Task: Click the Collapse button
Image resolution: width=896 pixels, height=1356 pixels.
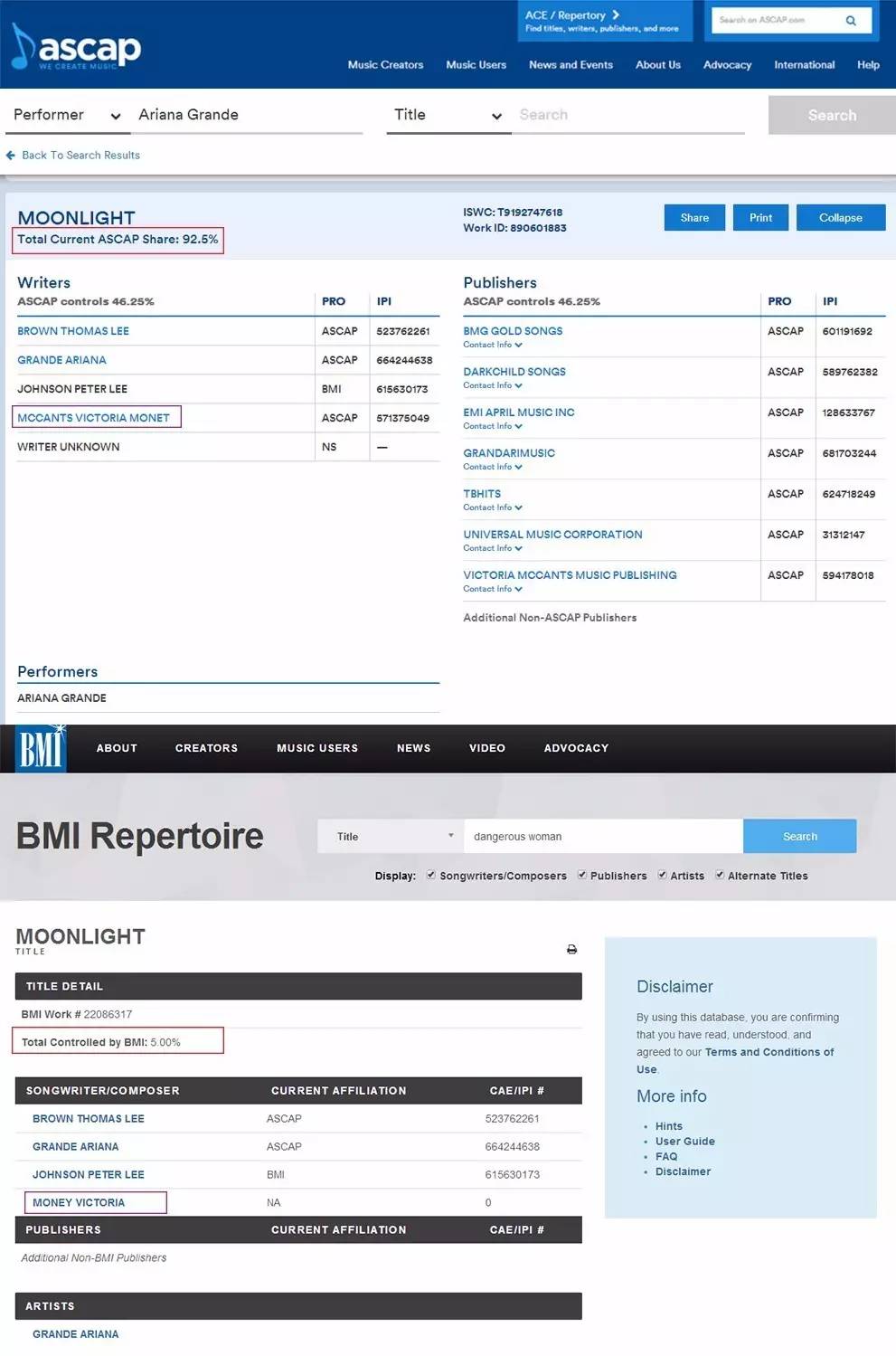Action: tap(841, 218)
